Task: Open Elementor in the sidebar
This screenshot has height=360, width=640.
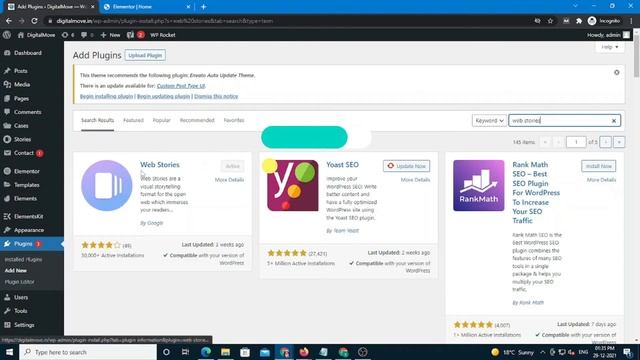Action: click(27, 171)
